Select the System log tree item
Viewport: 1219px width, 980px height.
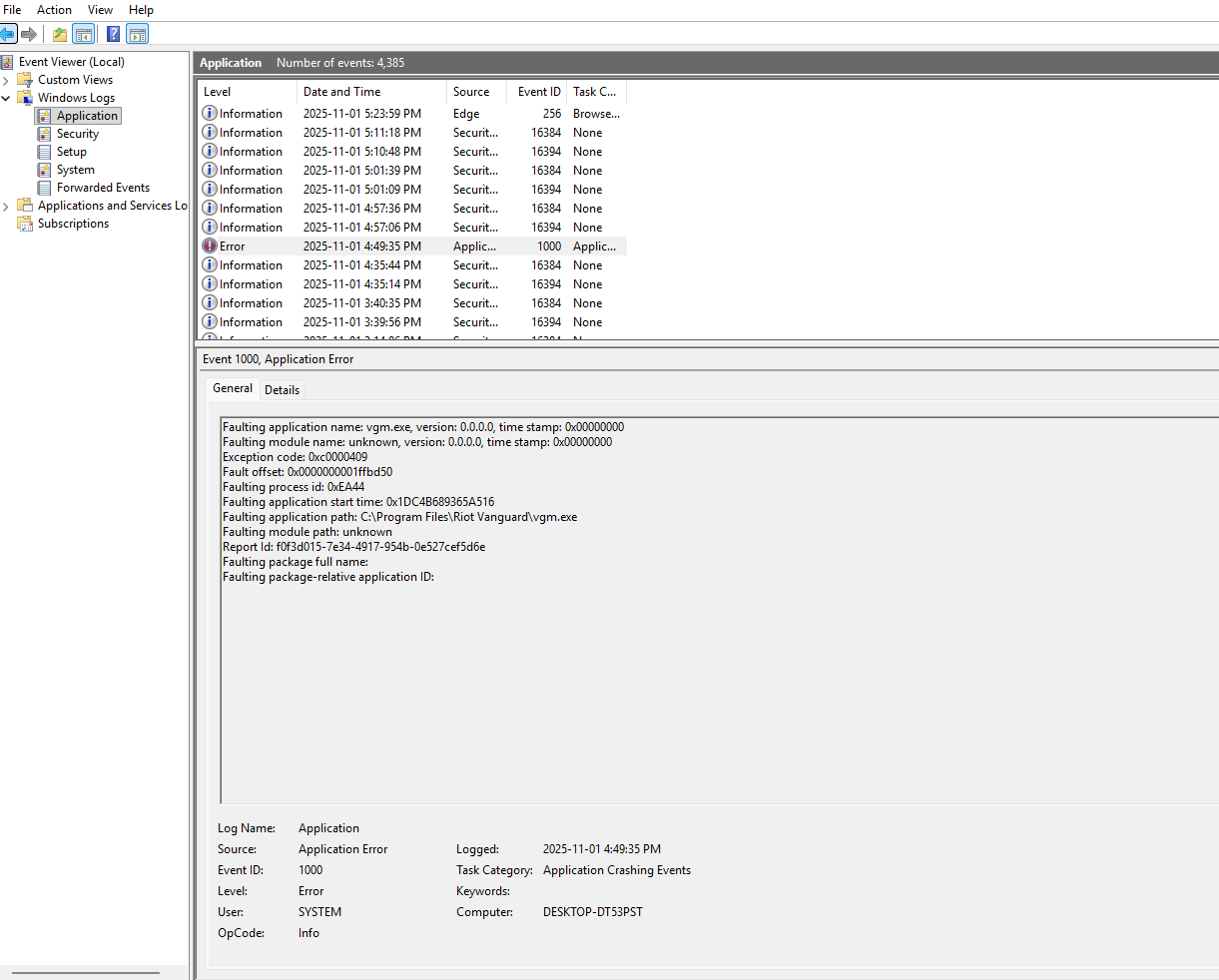tap(75, 170)
